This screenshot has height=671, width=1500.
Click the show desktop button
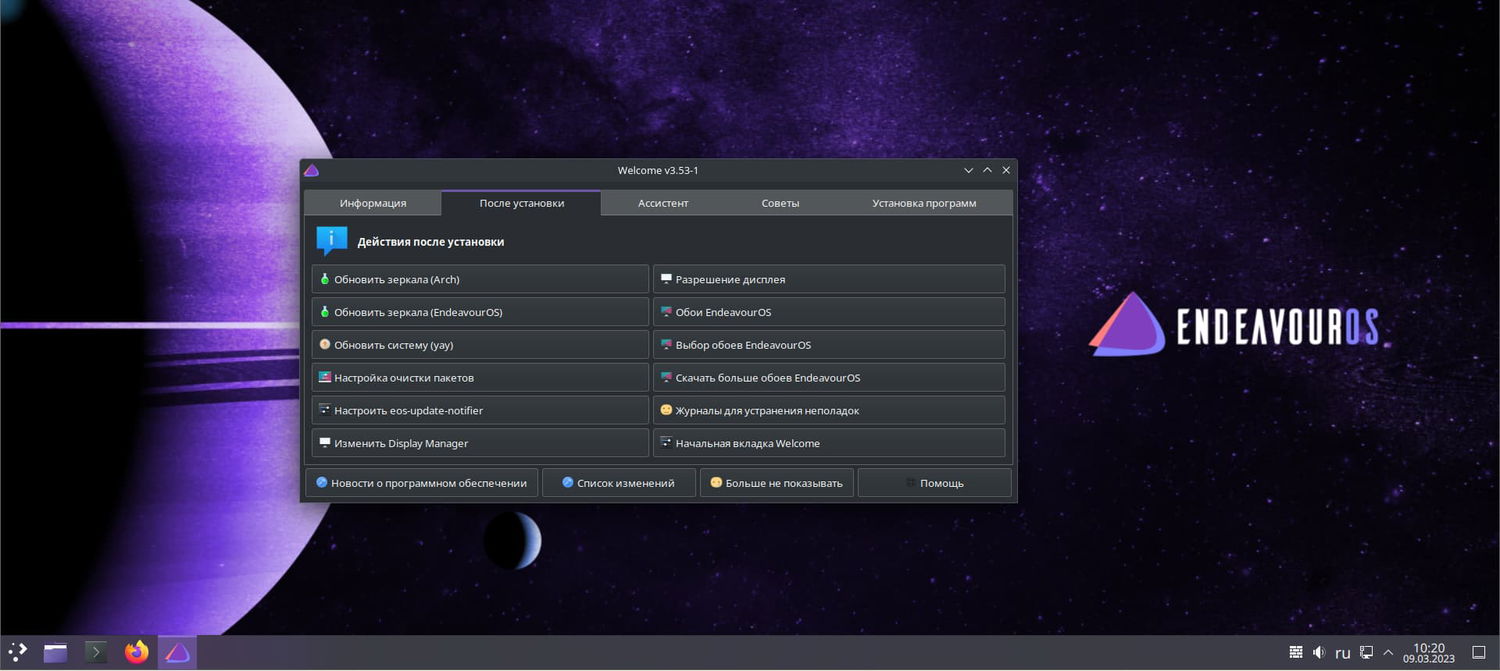(x=1479, y=653)
